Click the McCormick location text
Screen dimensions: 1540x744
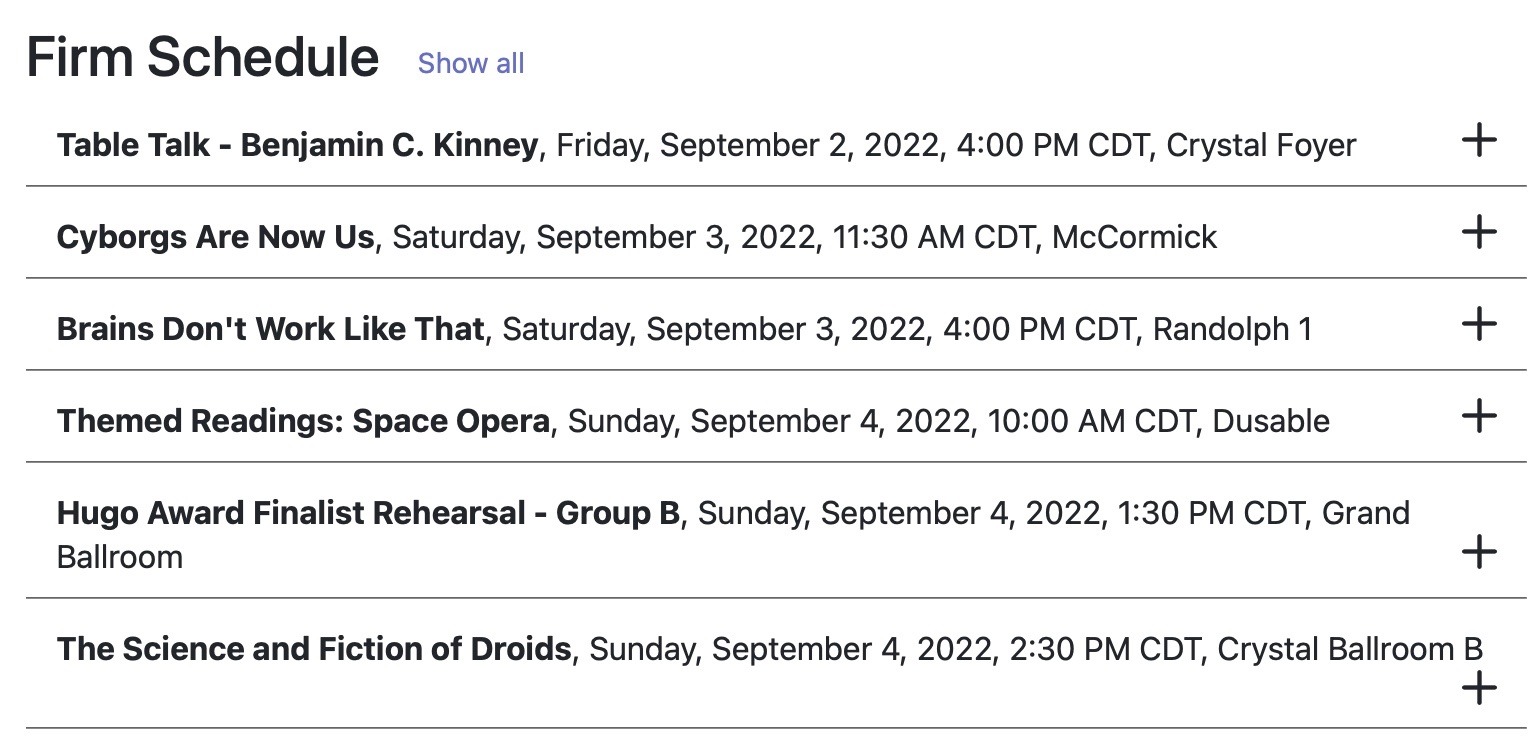point(1134,237)
